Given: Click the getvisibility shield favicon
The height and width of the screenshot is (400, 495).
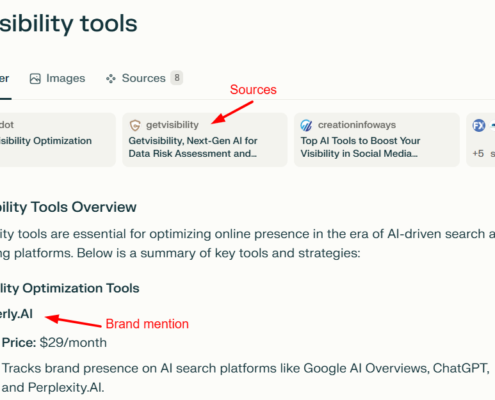Looking at the screenshot, I should pyautogui.click(x=135, y=125).
